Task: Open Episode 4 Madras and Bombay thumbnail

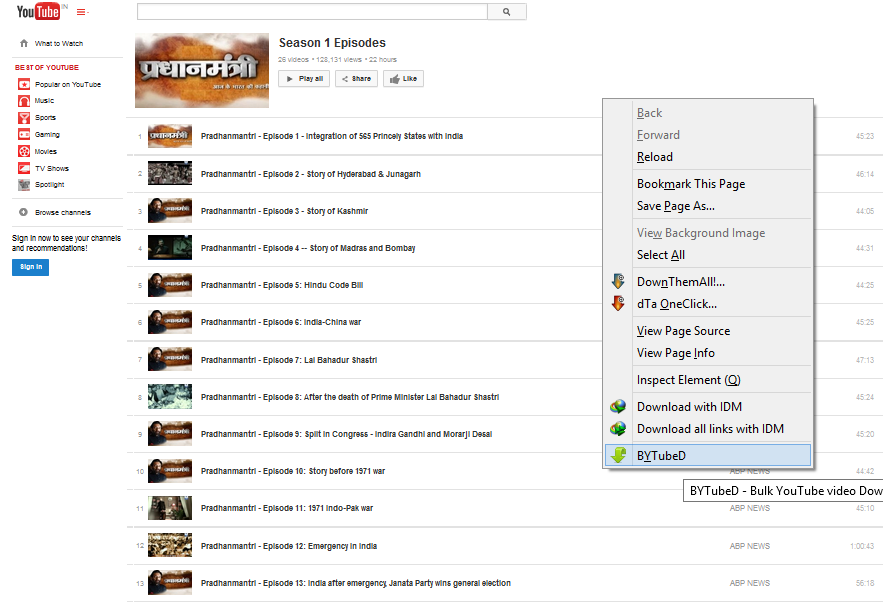Action: coord(170,248)
